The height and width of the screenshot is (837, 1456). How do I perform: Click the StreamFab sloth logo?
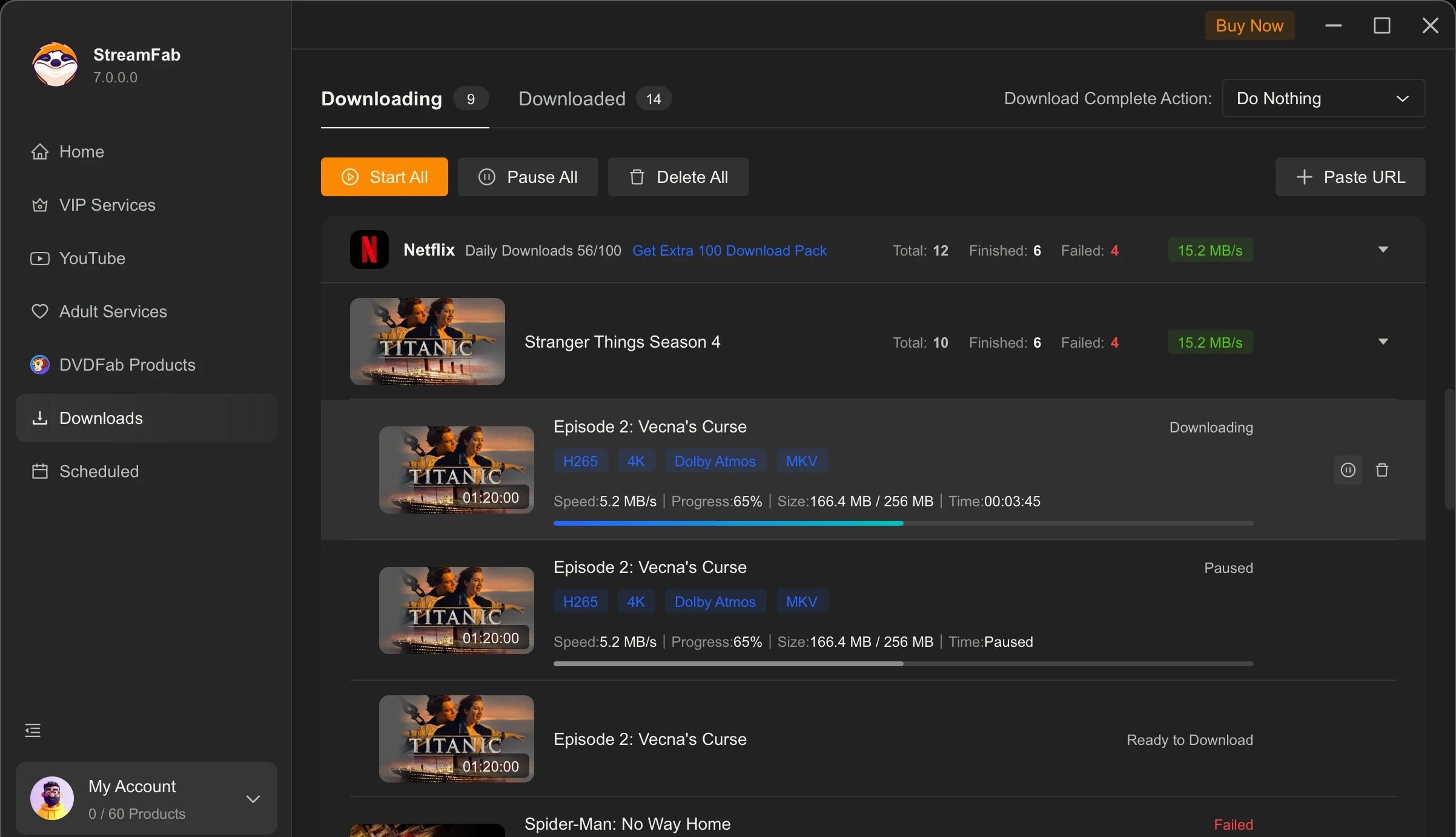(x=55, y=65)
